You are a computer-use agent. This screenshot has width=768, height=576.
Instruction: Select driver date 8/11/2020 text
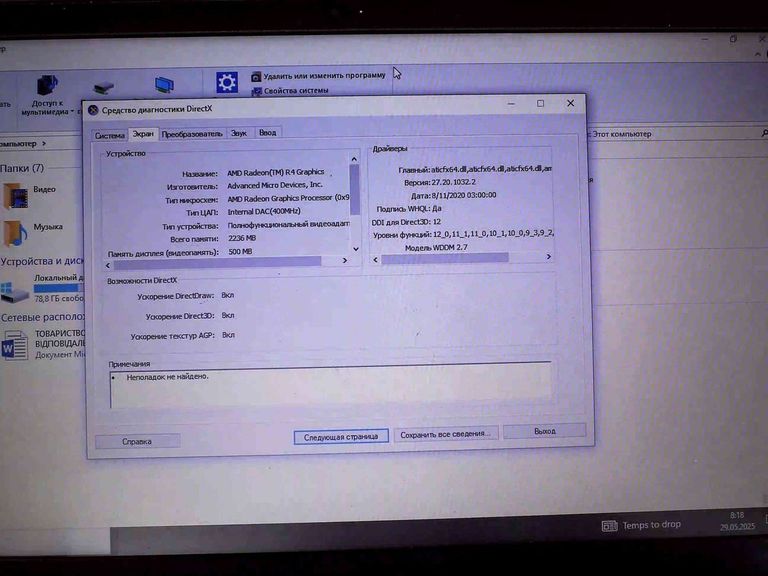(x=464, y=195)
